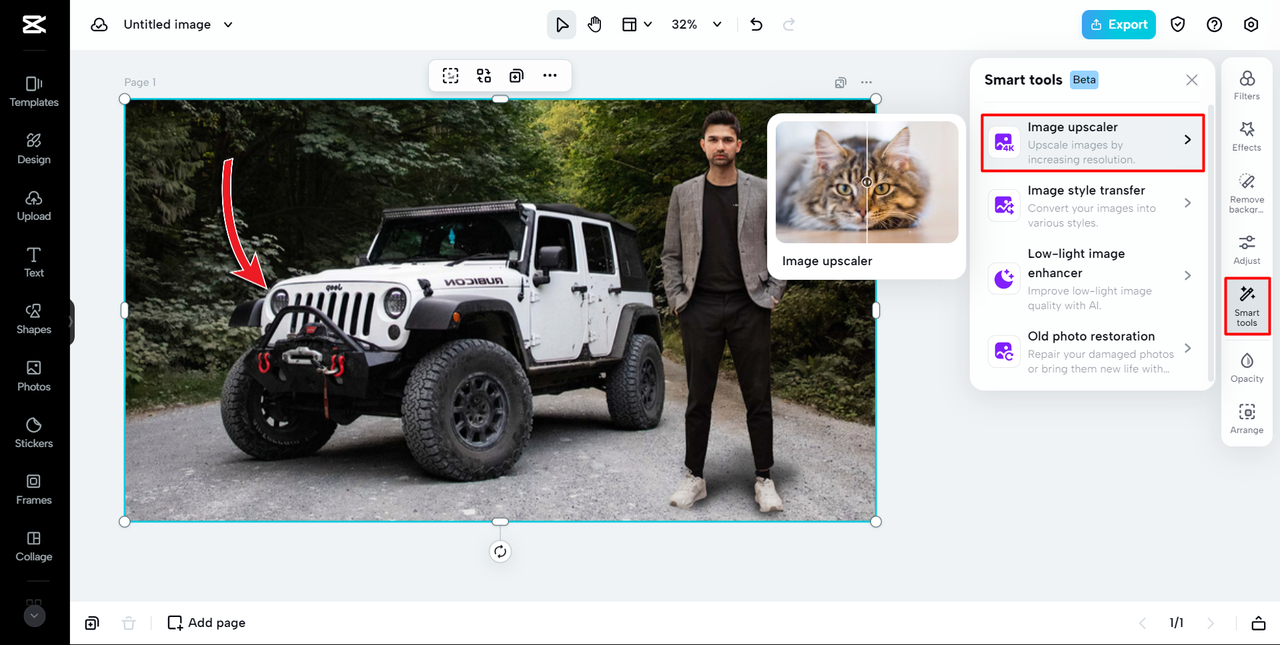Image resolution: width=1280 pixels, height=645 pixels.
Task: Open the Upload panel
Action: pos(34,205)
